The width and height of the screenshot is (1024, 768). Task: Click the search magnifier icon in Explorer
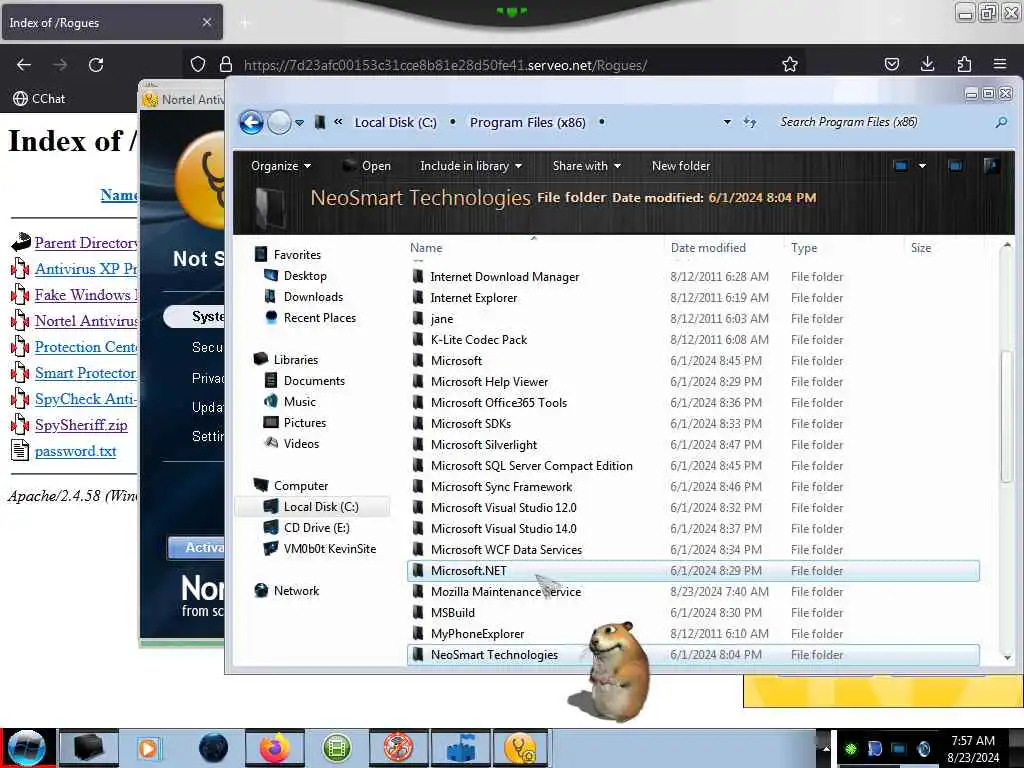1001,122
